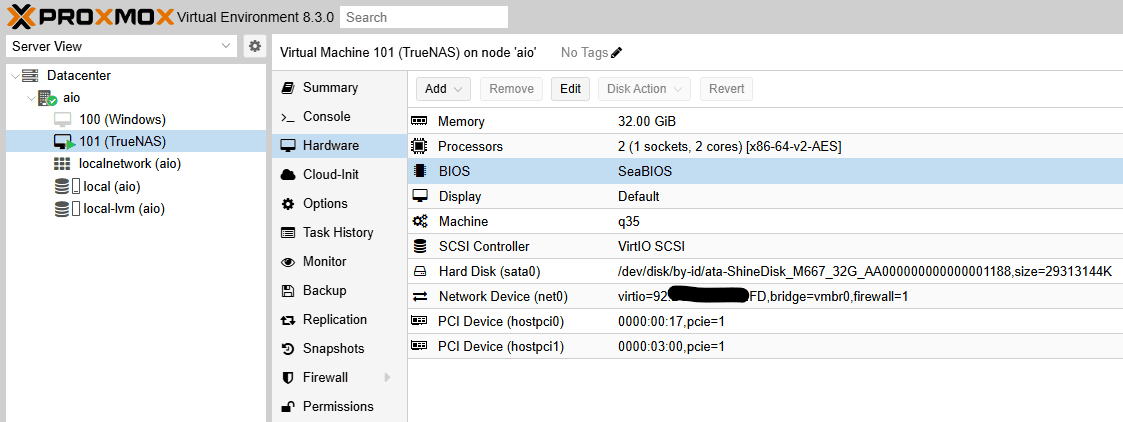Select the Memory 32.00 GiB row
This screenshot has width=1123, height=422.
click(765, 122)
